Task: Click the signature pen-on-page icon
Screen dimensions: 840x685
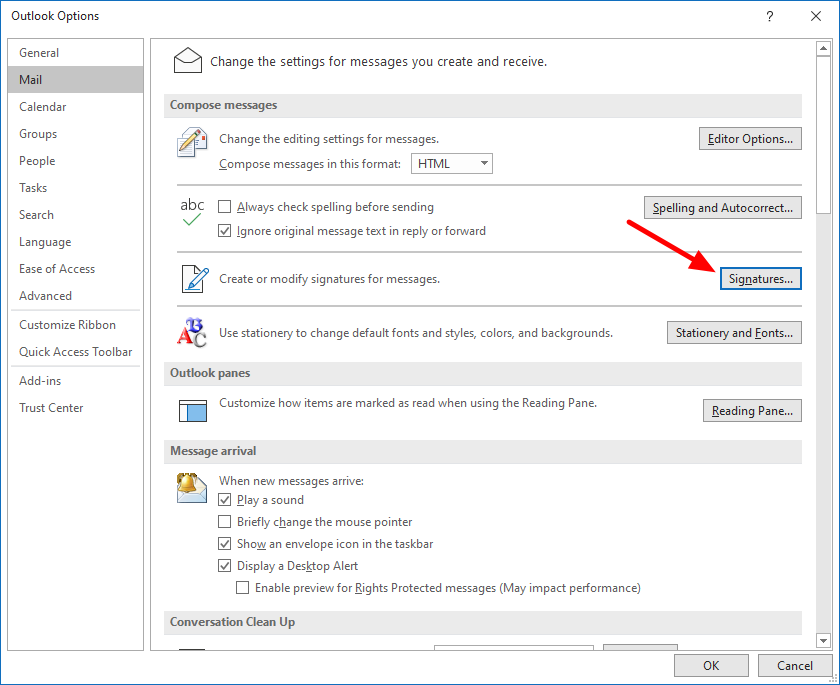Action: pyautogui.click(x=194, y=278)
